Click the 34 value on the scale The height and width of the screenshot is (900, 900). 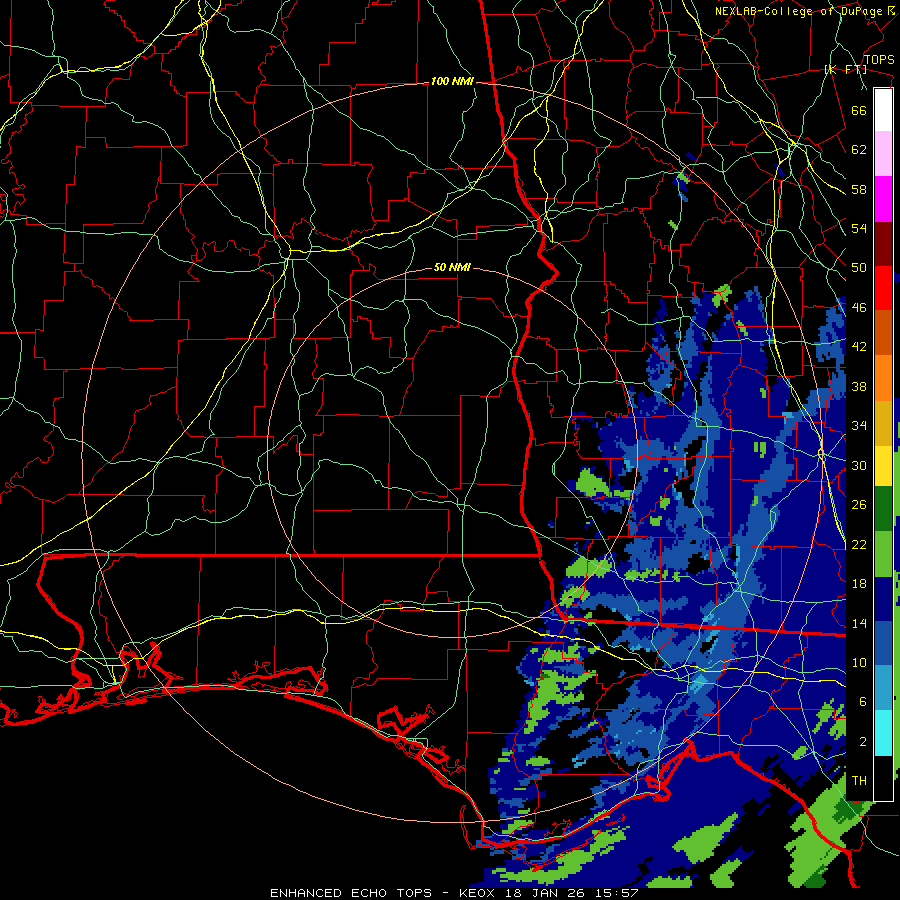click(x=859, y=426)
